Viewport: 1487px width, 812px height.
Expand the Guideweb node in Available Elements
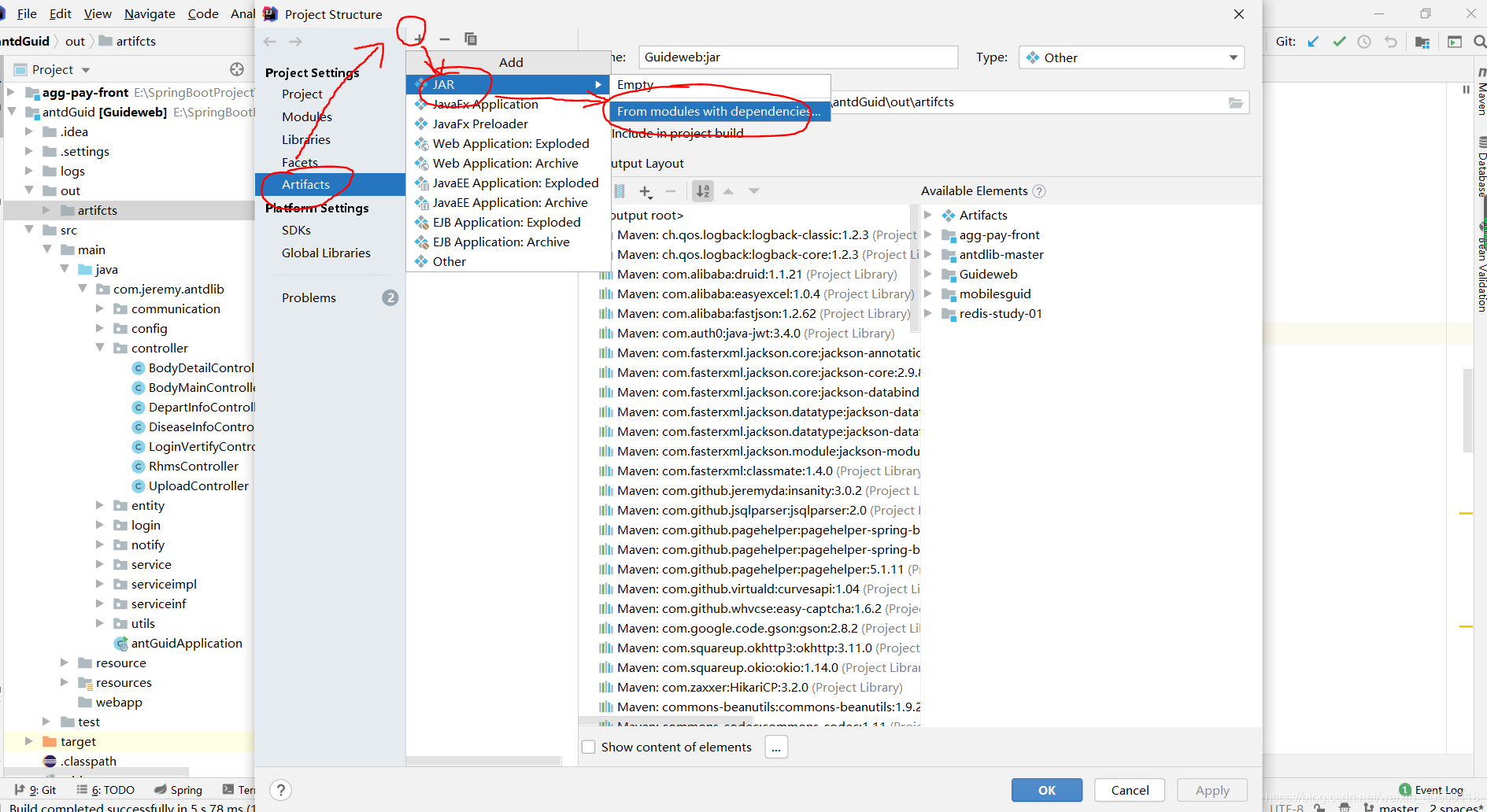928,274
